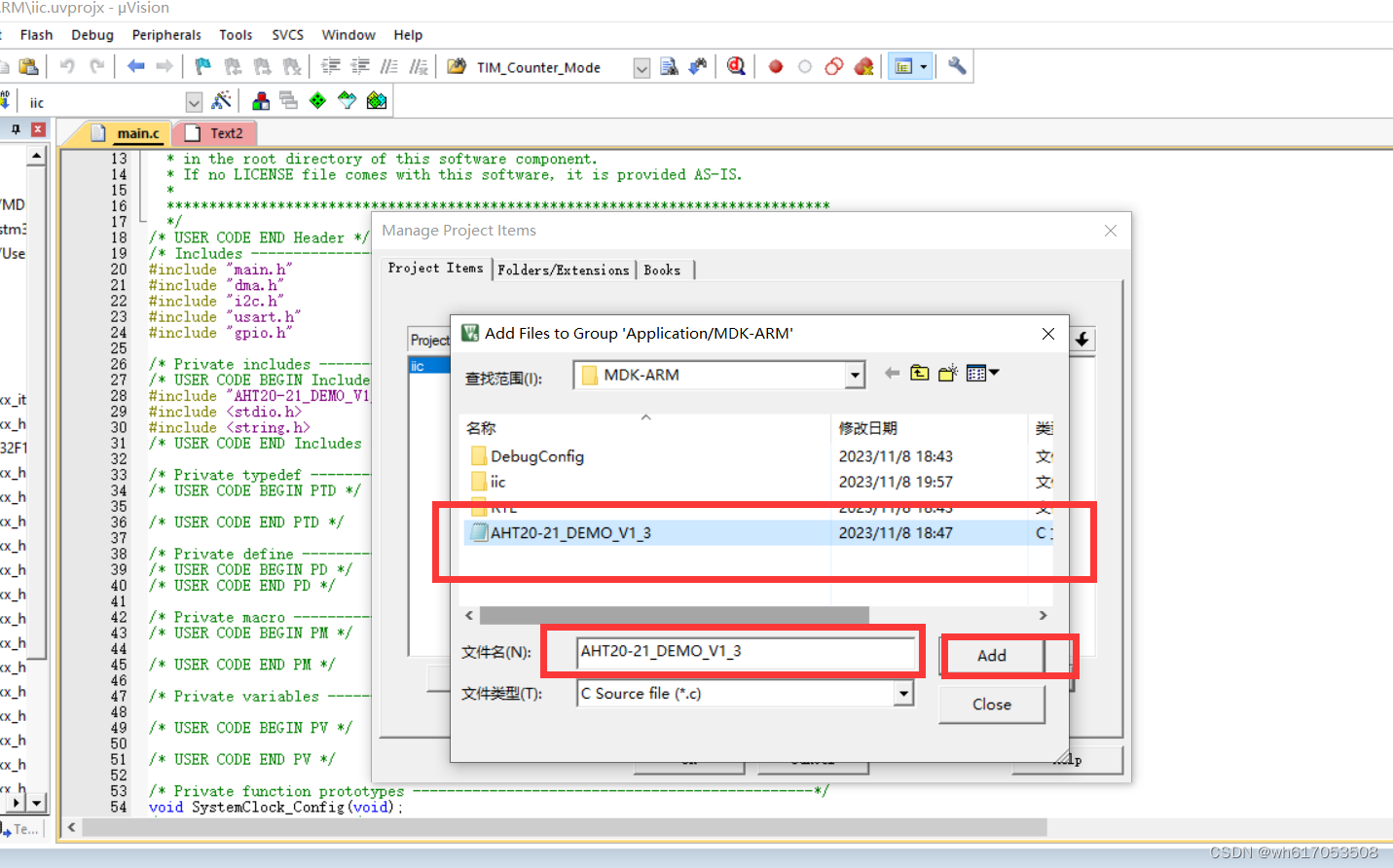This screenshot has width=1393, height=868.
Task: Open Find in Files folder icon
Action: [457, 66]
